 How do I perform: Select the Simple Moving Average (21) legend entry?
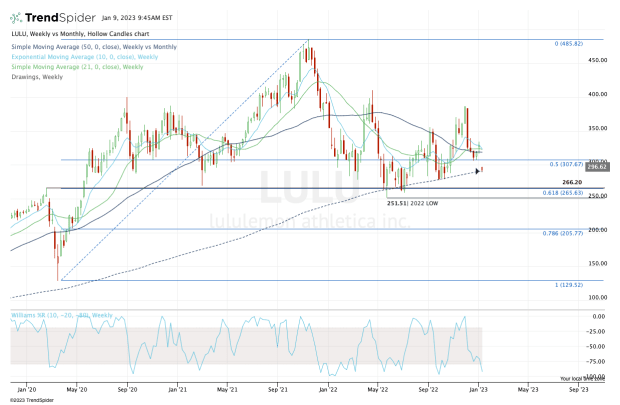pos(77,67)
